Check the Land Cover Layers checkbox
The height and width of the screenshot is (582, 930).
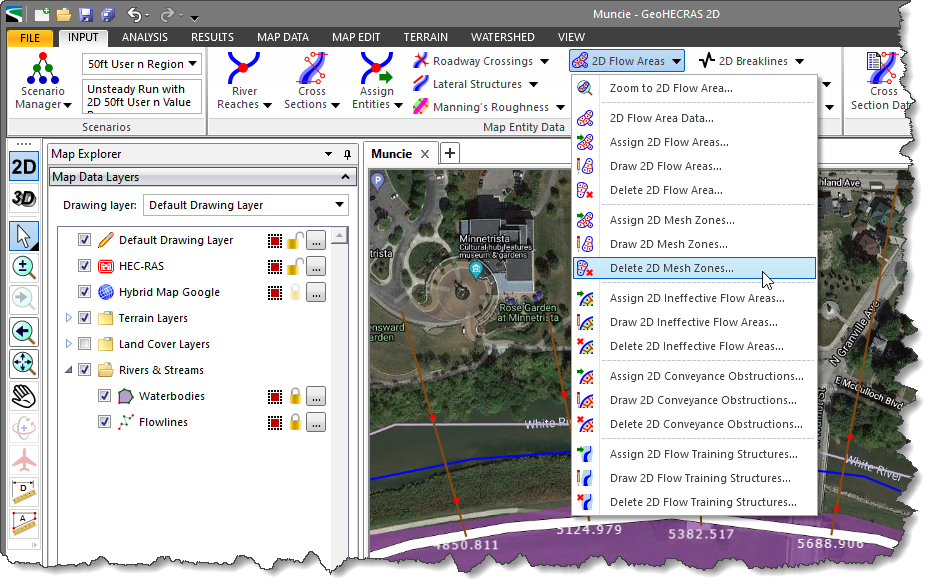coord(84,344)
